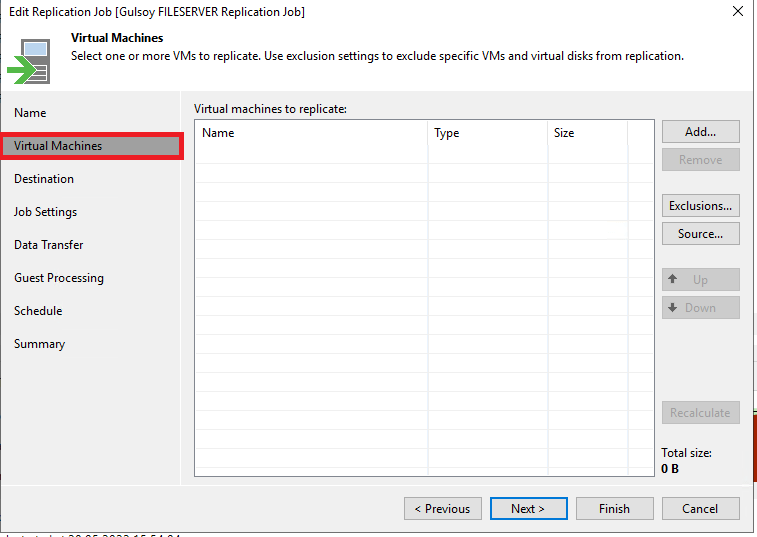This screenshot has height=537, width=757.
Task: Go back with the < Previous button
Action: [x=442, y=509]
